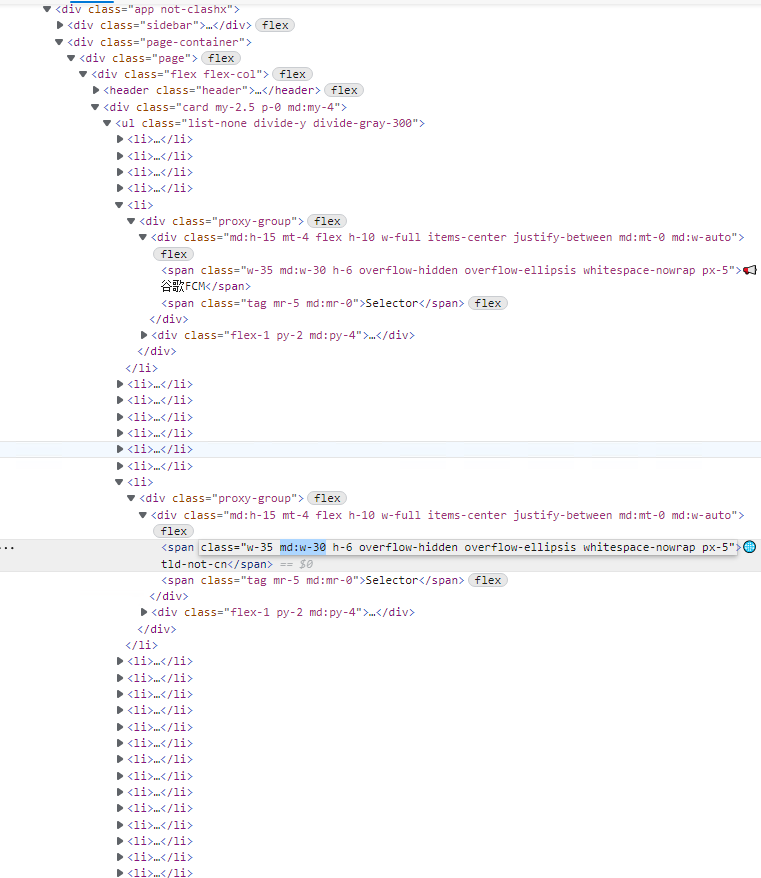Click the tld-not-cn text node
Screen dimensions: 761x878
tap(194, 564)
